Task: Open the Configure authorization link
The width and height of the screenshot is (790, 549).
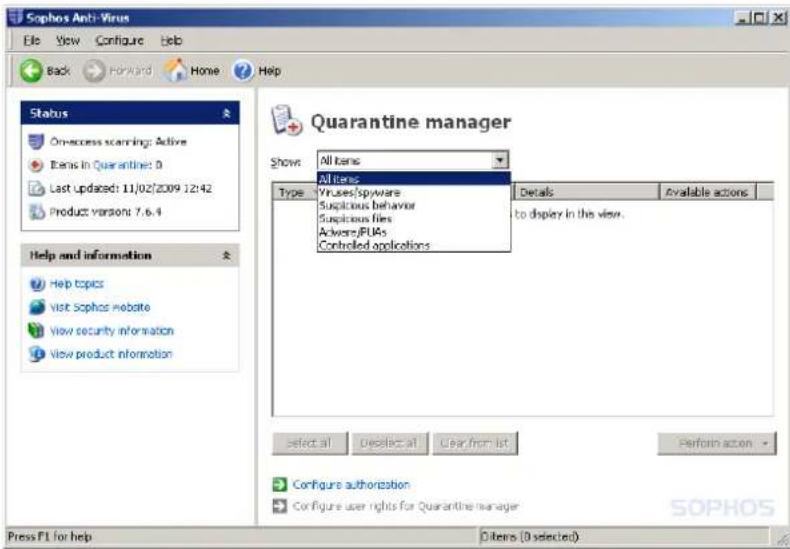Action: click(x=351, y=485)
